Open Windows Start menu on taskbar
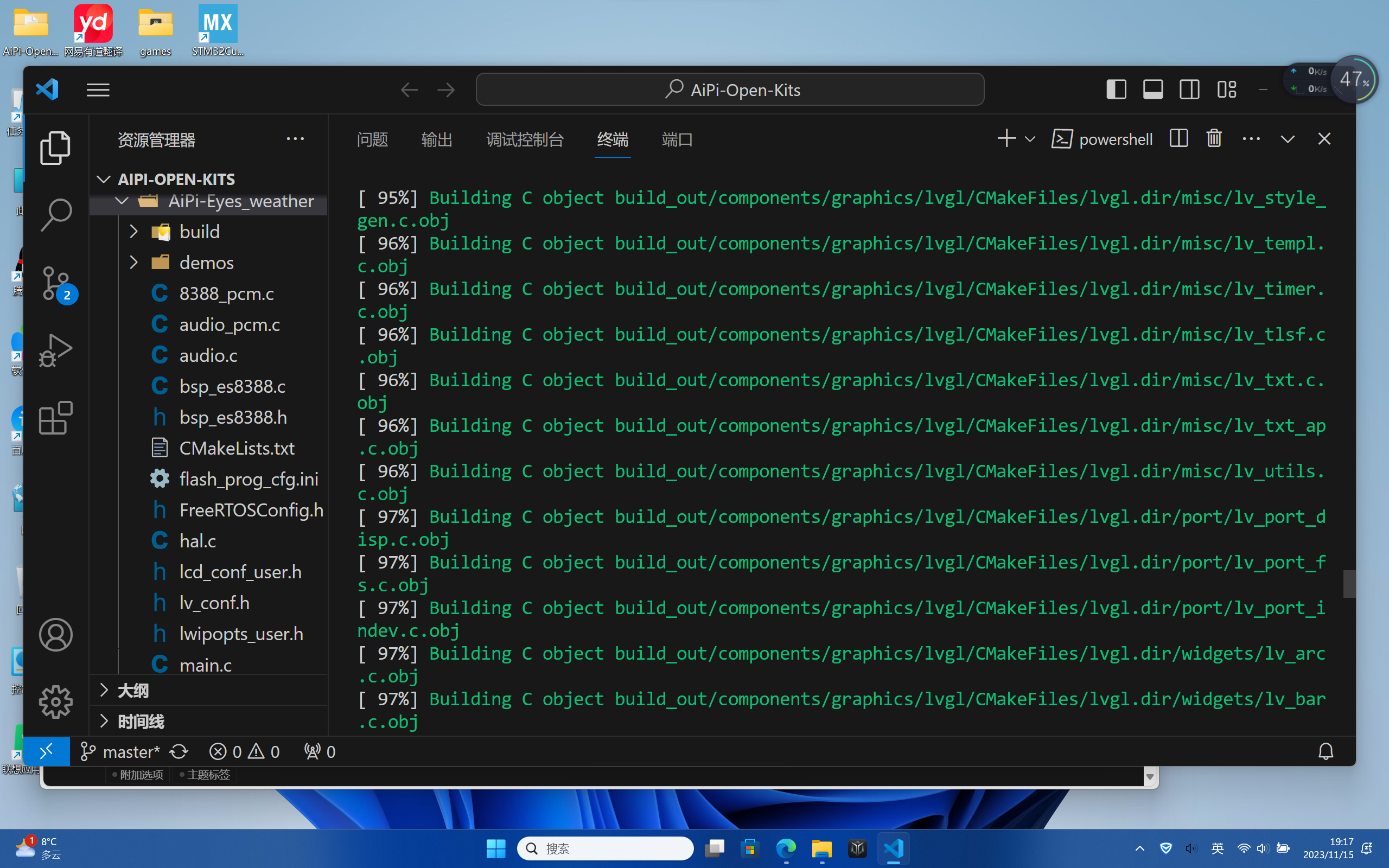The width and height of the screenshot is (1389, 868). (496, 848)
